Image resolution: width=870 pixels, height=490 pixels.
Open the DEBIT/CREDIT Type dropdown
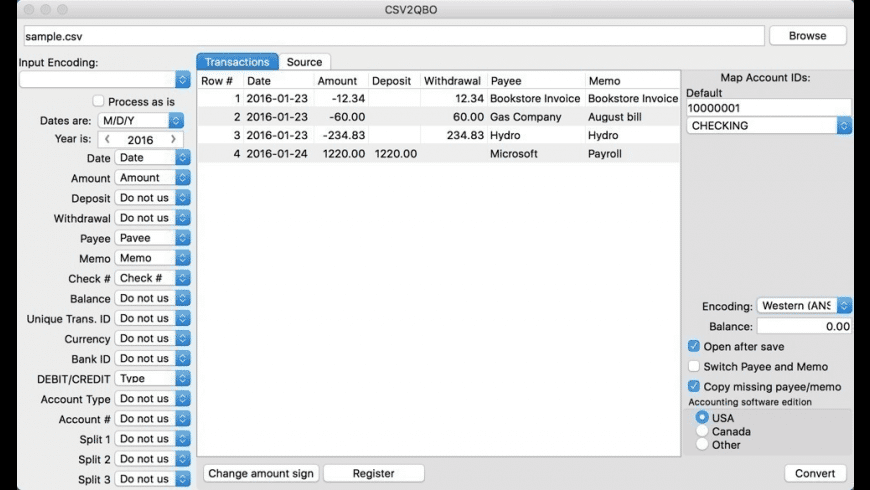tap(153, 378)
